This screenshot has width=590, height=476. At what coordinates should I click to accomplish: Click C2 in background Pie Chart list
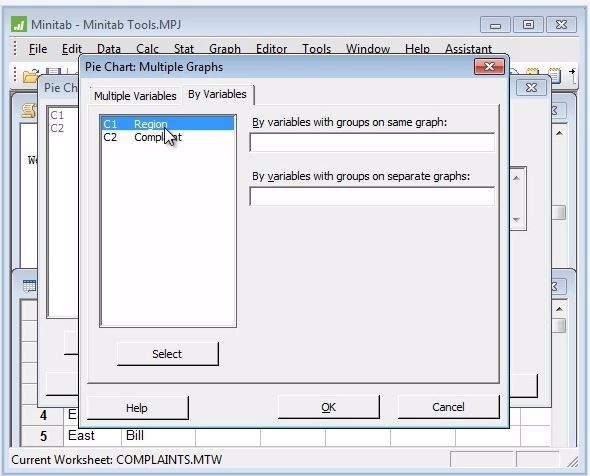point(57,128)
